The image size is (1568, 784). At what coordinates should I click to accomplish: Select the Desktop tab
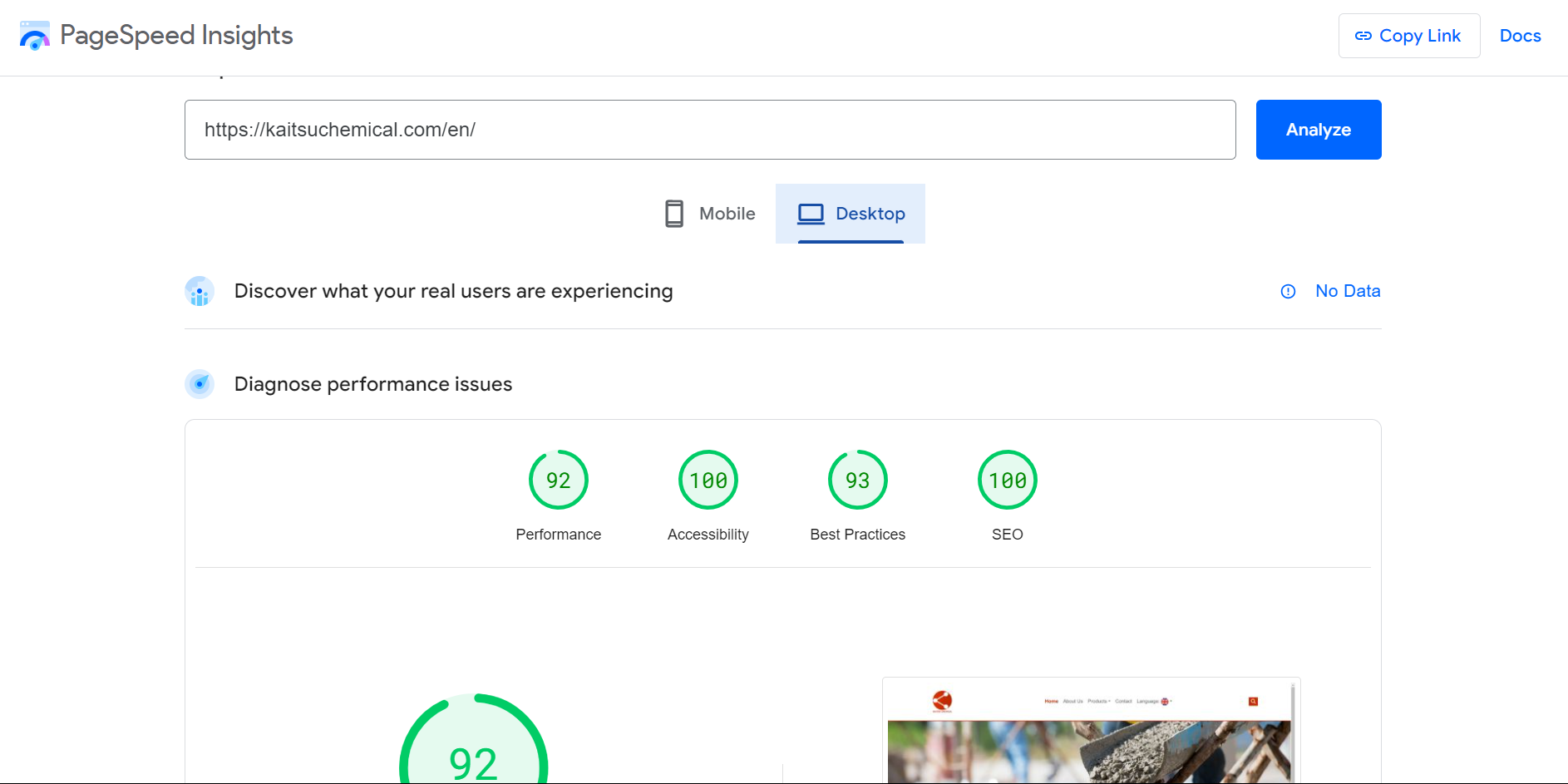click(x=851, y=214)
